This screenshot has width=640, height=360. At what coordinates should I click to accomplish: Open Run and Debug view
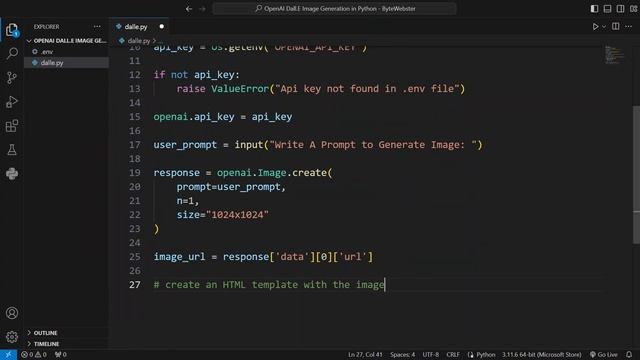coord(12,102)
